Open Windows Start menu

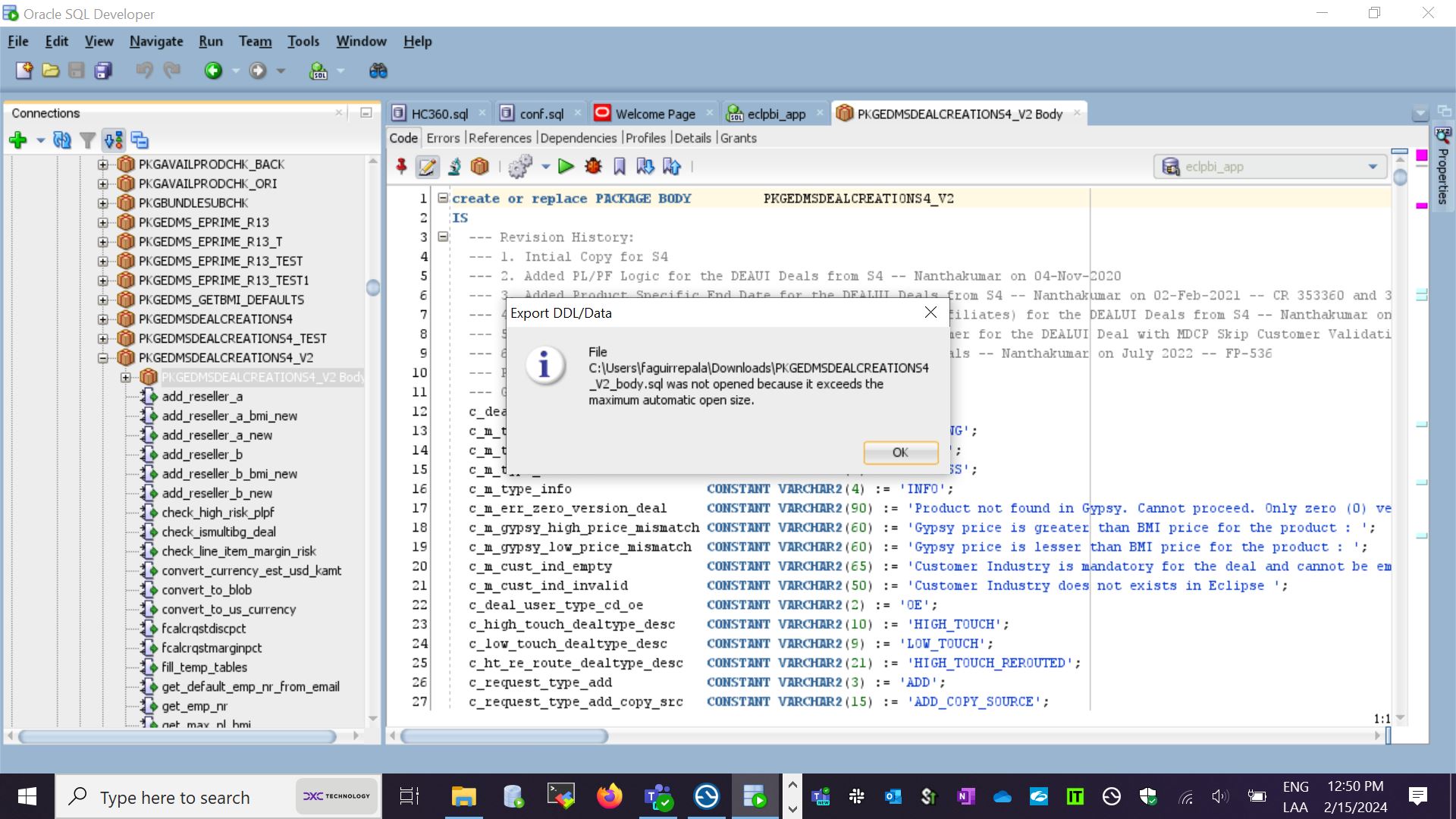click(x=27, y=796)
